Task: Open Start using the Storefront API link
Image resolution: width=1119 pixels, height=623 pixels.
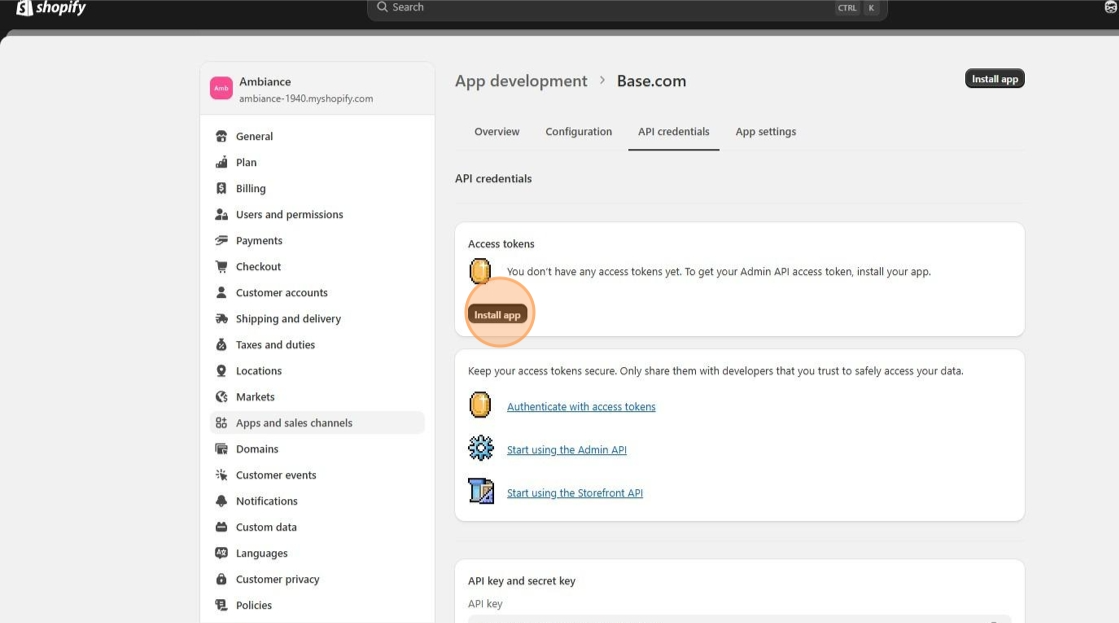Action: coord(574,493)
